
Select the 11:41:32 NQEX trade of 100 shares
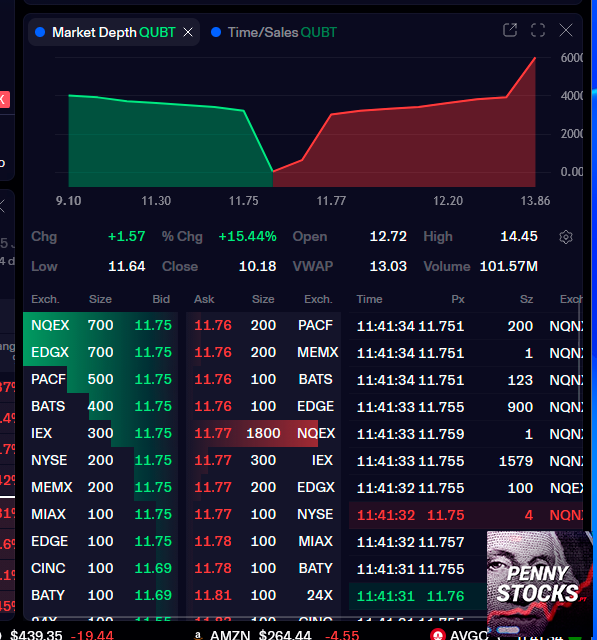(466, 488)
